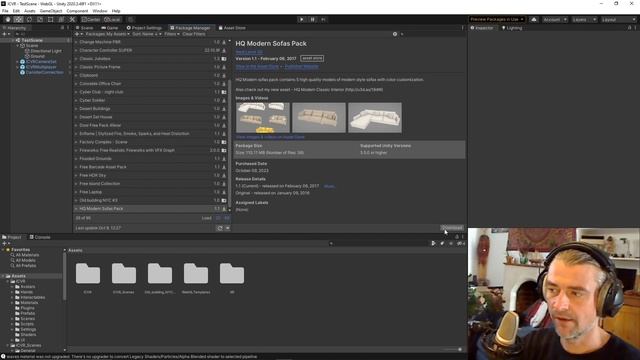
Task: Open Package Manager settings gear
Action: (395, 34)
